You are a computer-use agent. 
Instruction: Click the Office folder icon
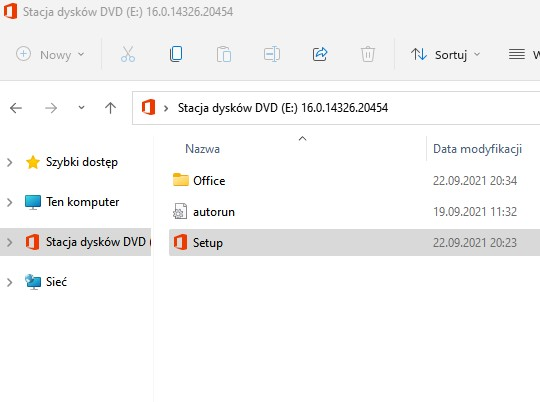(x=180, y=179)
